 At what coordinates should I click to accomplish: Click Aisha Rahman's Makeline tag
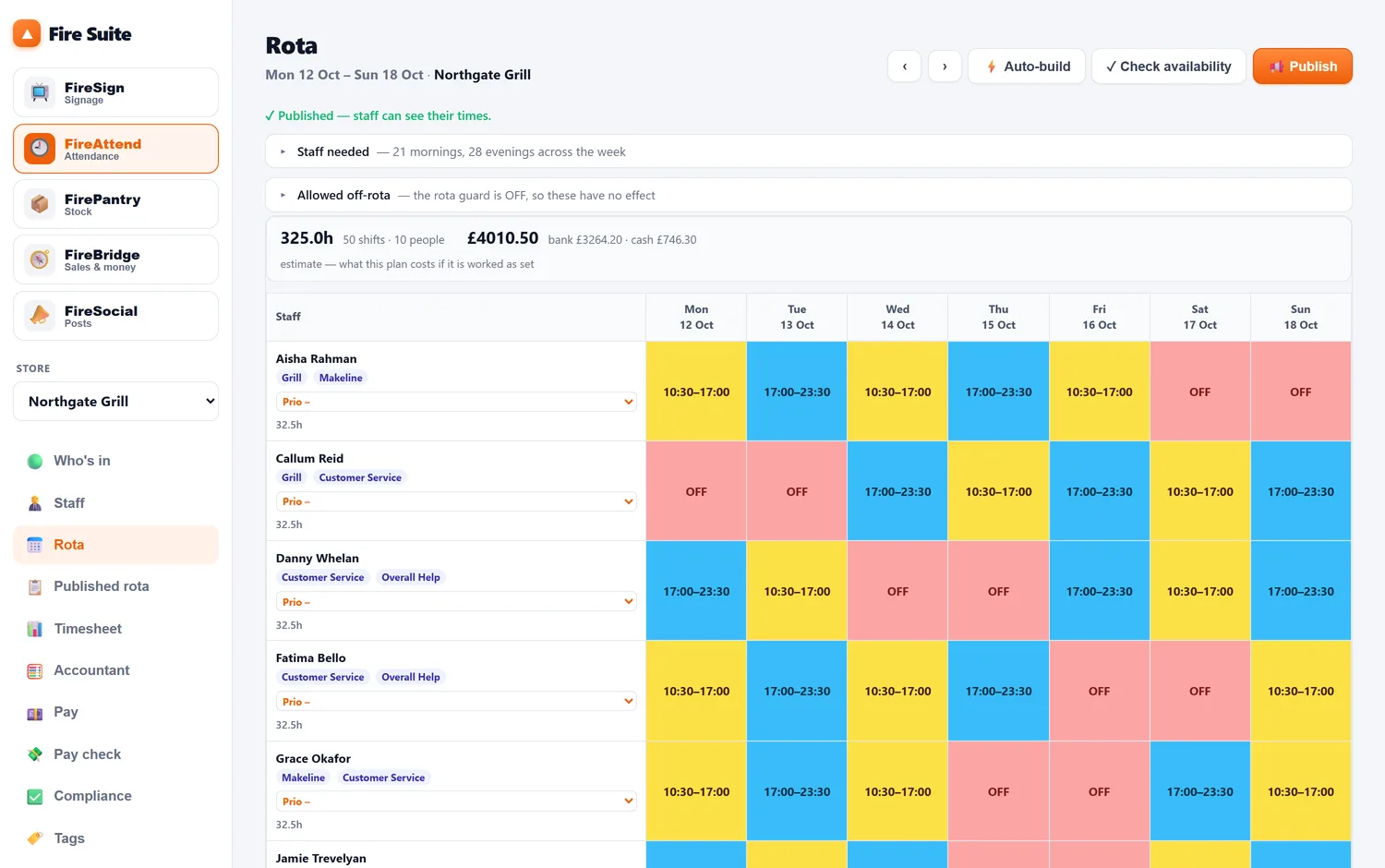(x=341, y=378)
